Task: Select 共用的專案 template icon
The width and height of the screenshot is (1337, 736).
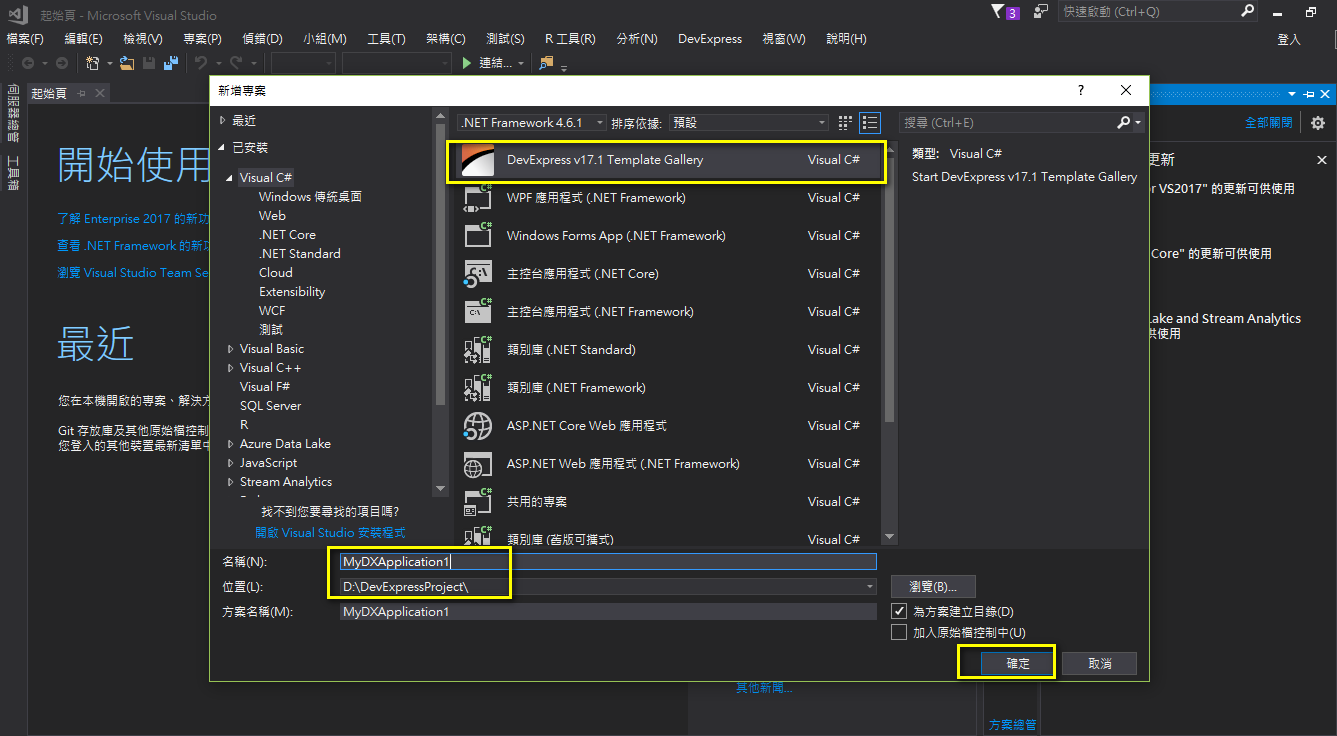Action: (x=478, y=502)
